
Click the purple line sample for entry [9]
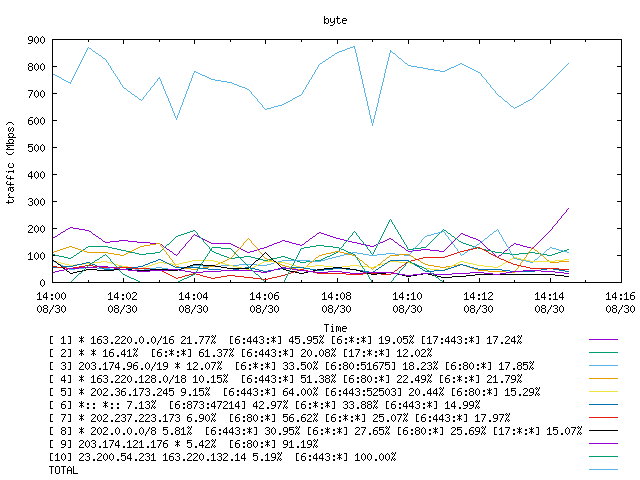603,444
